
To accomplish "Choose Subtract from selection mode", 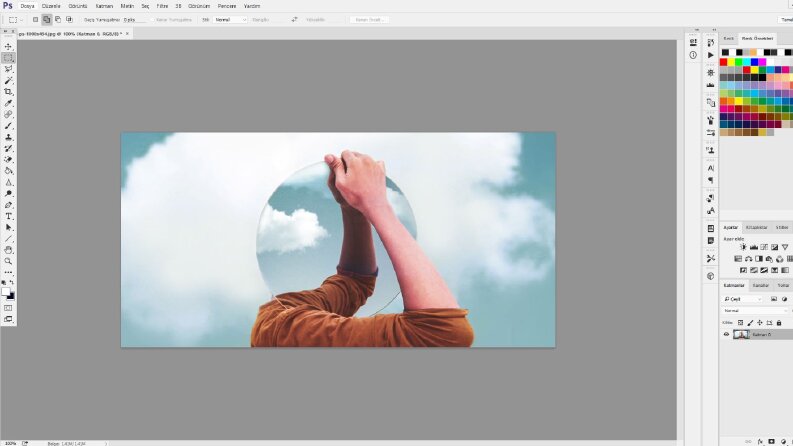I will coord(58,20).
